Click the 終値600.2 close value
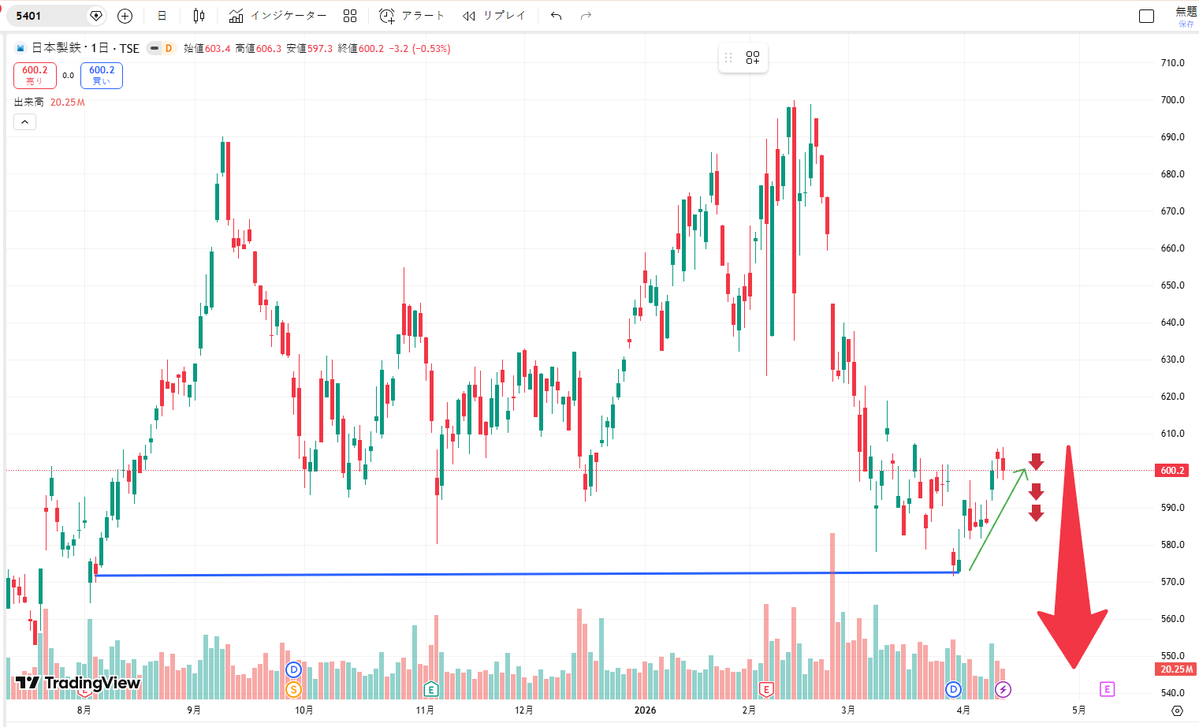Viewport: 1199px width, 727px height. coord(361,48)
